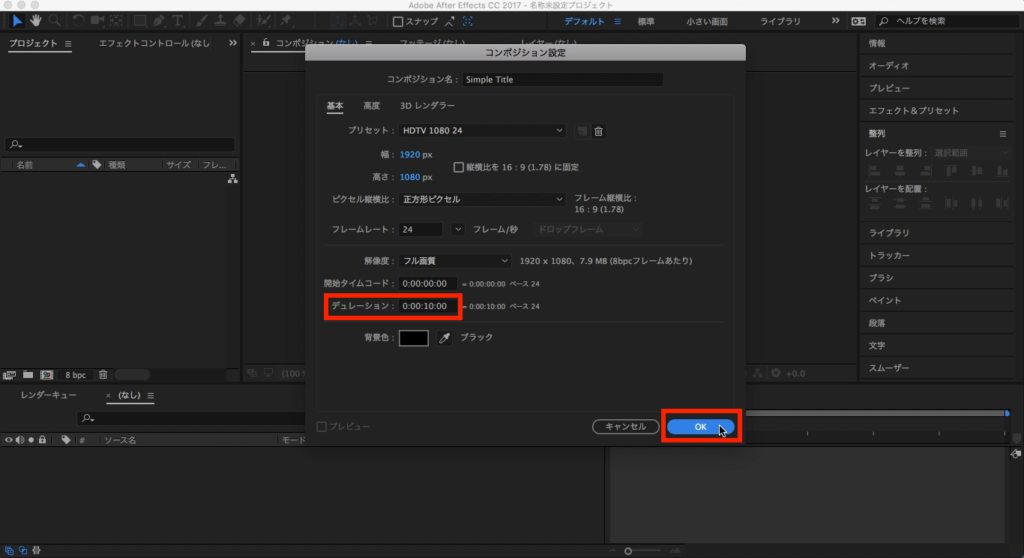Viewport: 1024px width, 558px height.
Task: Click the コンポジション名 Simple Title field
Action: 562,80
